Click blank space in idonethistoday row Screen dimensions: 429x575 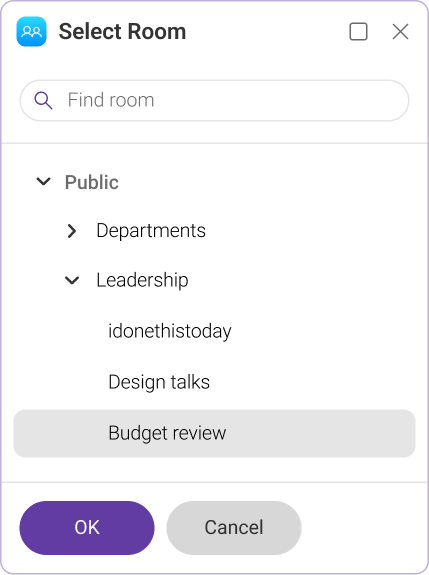323,331
